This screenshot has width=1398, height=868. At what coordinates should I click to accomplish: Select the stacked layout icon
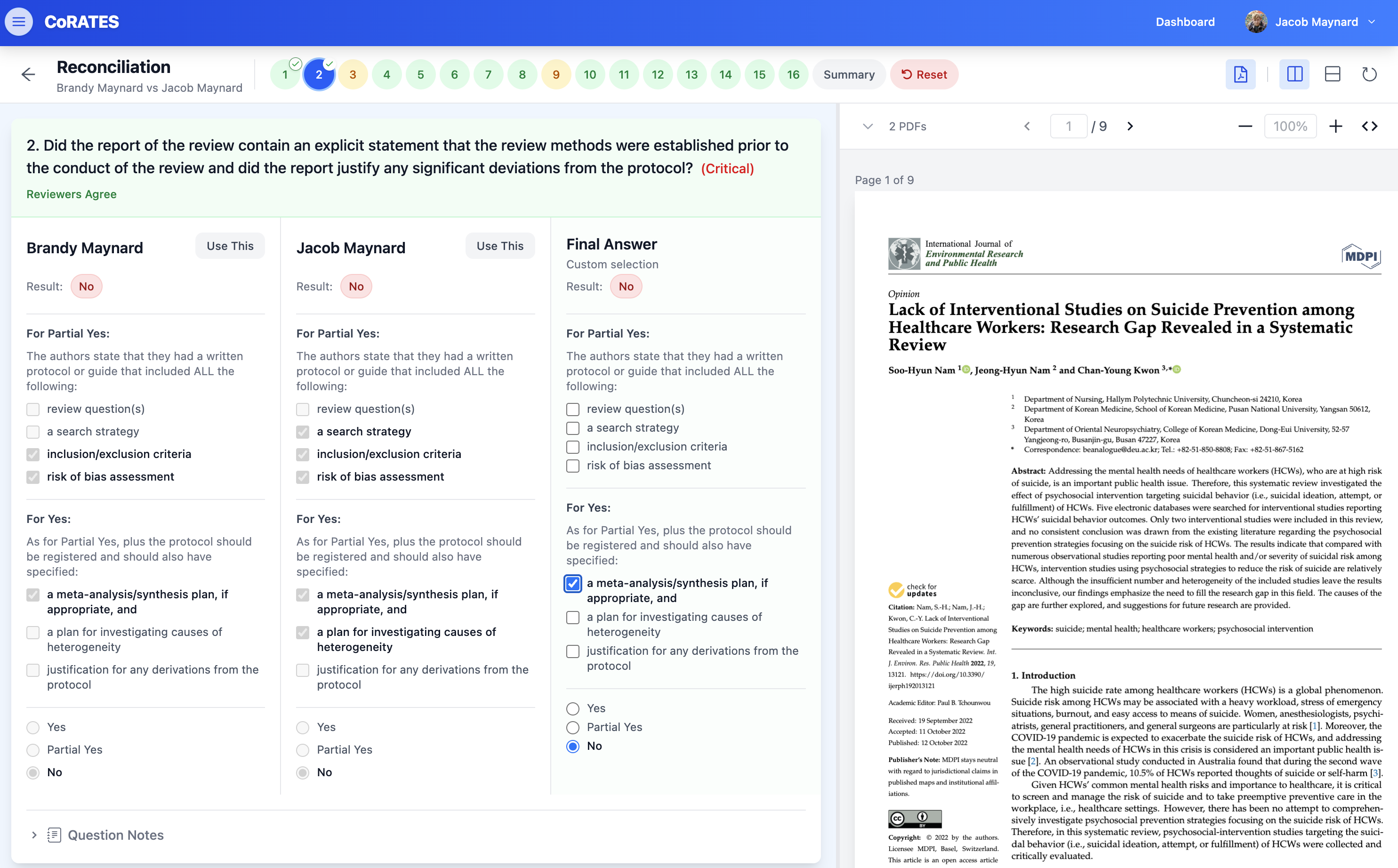(x=1332, y=74)
